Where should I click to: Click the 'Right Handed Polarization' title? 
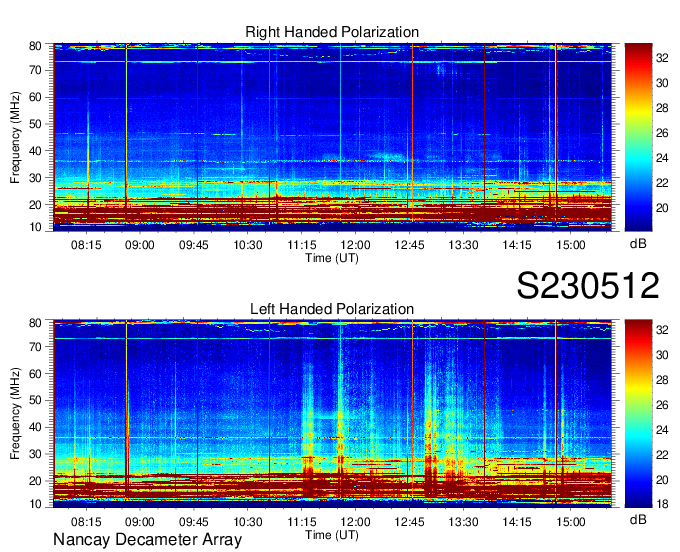tap(332, 32)
